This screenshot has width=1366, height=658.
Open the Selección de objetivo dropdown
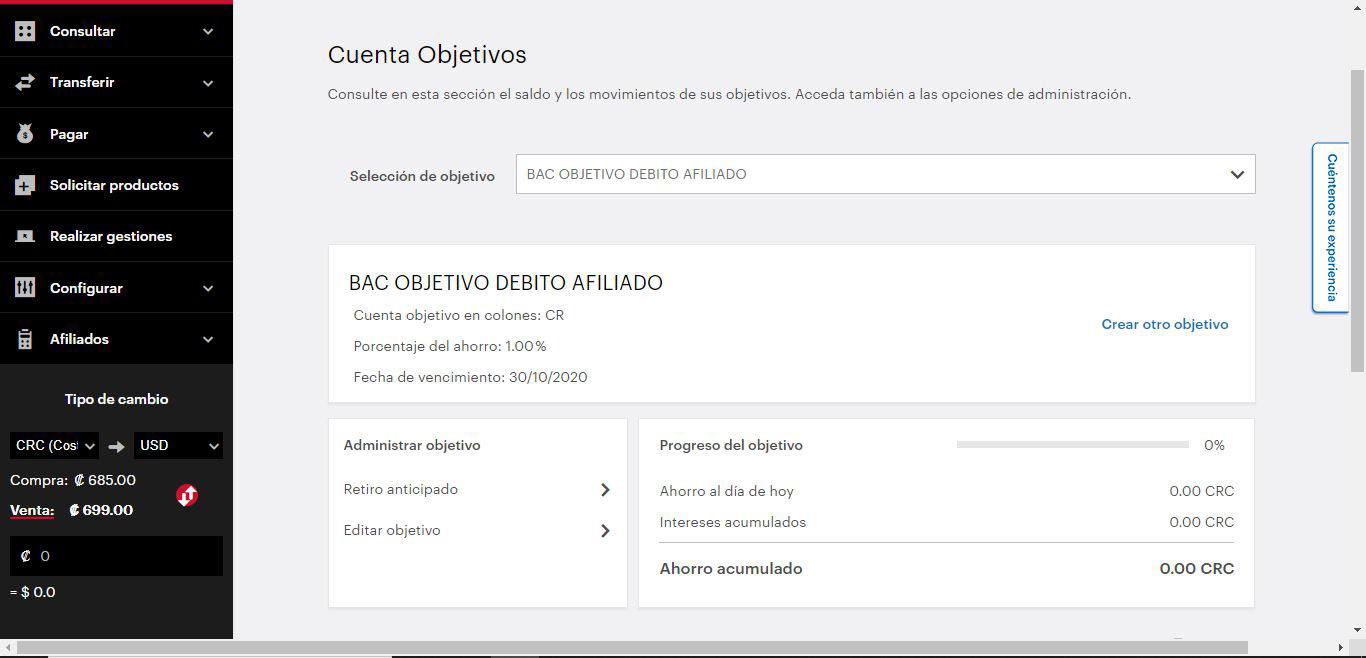(885, 174)
